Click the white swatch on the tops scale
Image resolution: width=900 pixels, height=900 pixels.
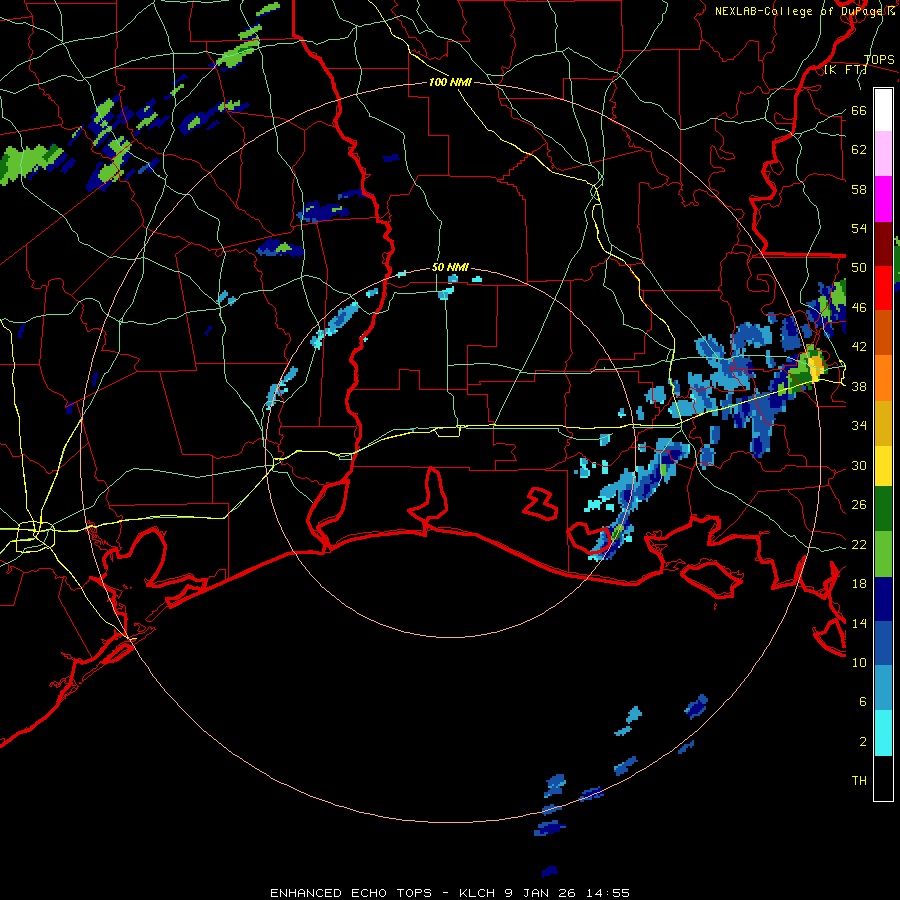tap(883, 110)
